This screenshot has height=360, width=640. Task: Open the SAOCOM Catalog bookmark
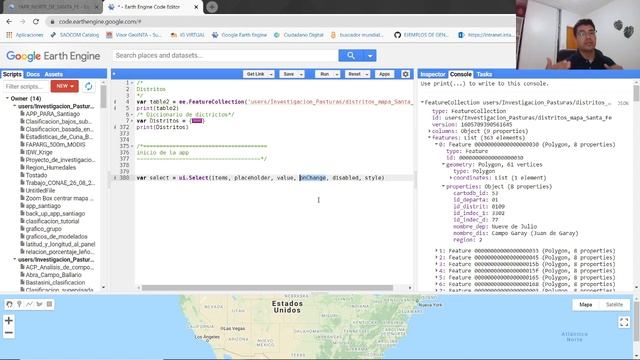pos(75,35)
